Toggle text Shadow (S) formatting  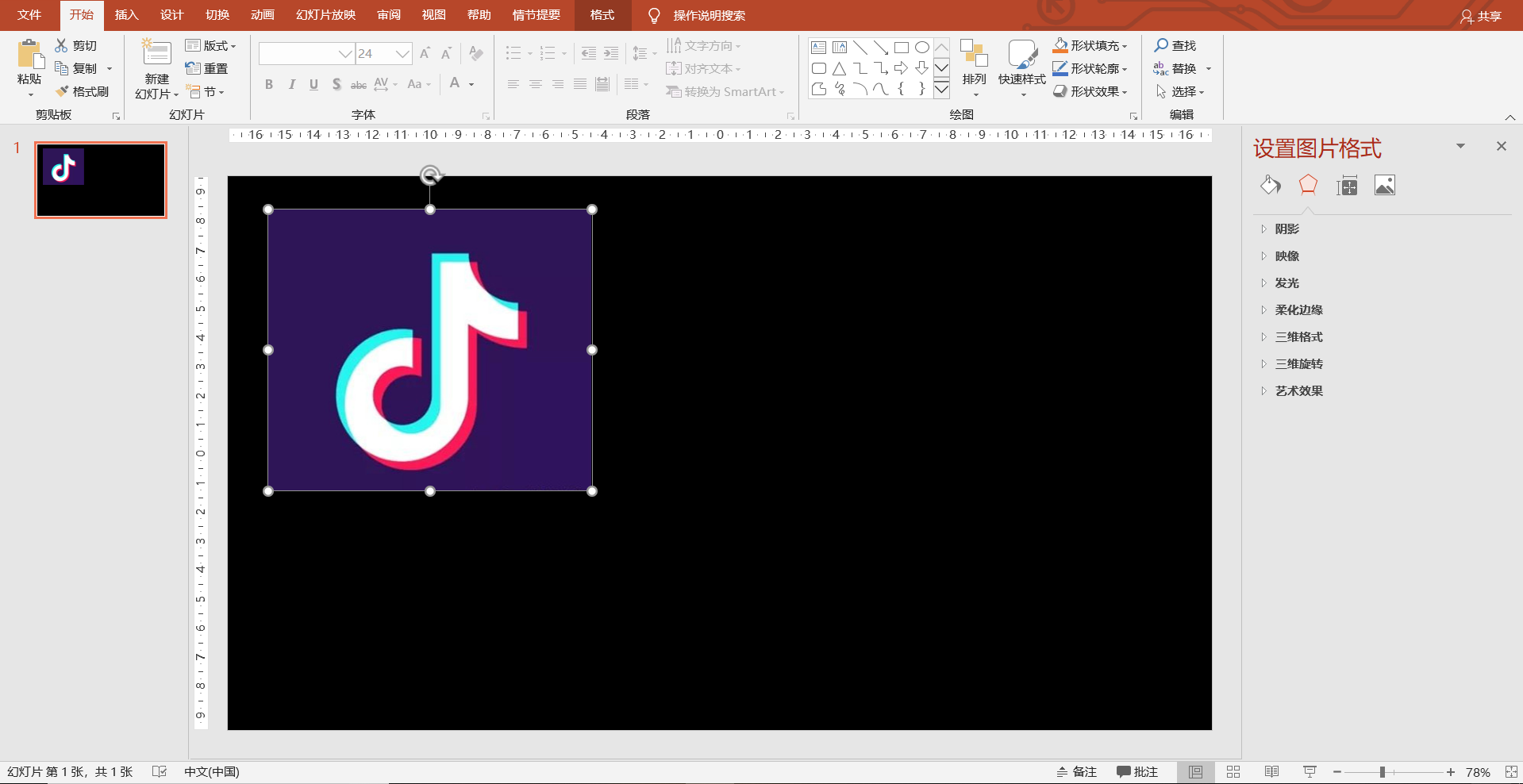337,84
